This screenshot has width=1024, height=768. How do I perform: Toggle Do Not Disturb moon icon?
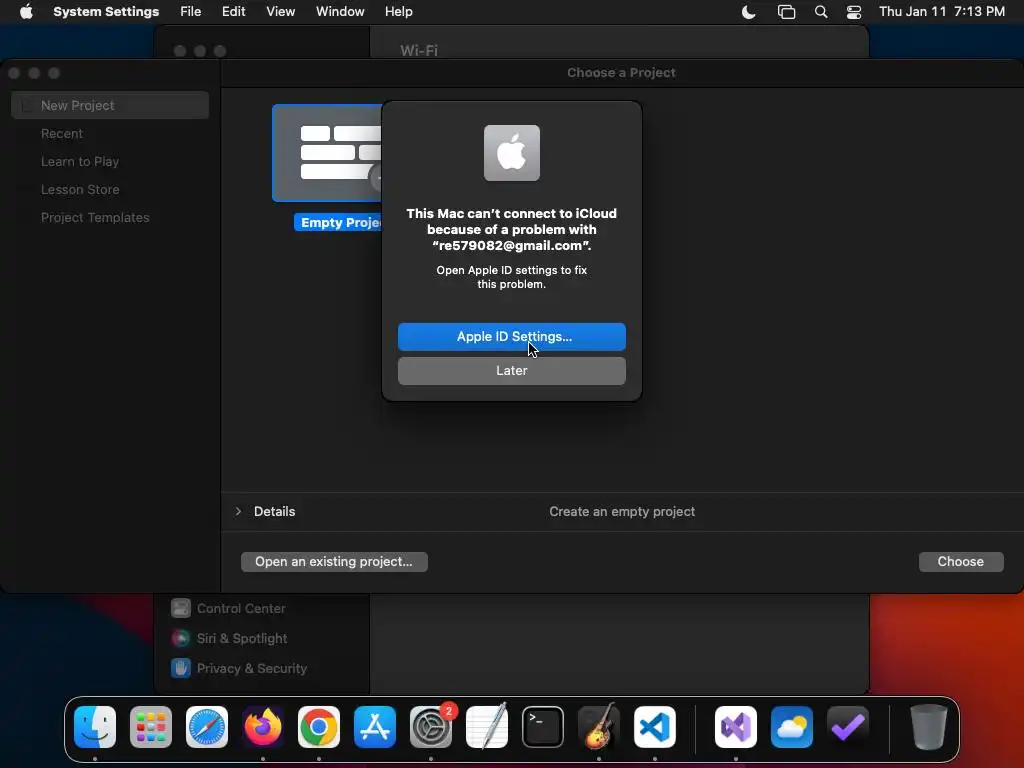748,12
